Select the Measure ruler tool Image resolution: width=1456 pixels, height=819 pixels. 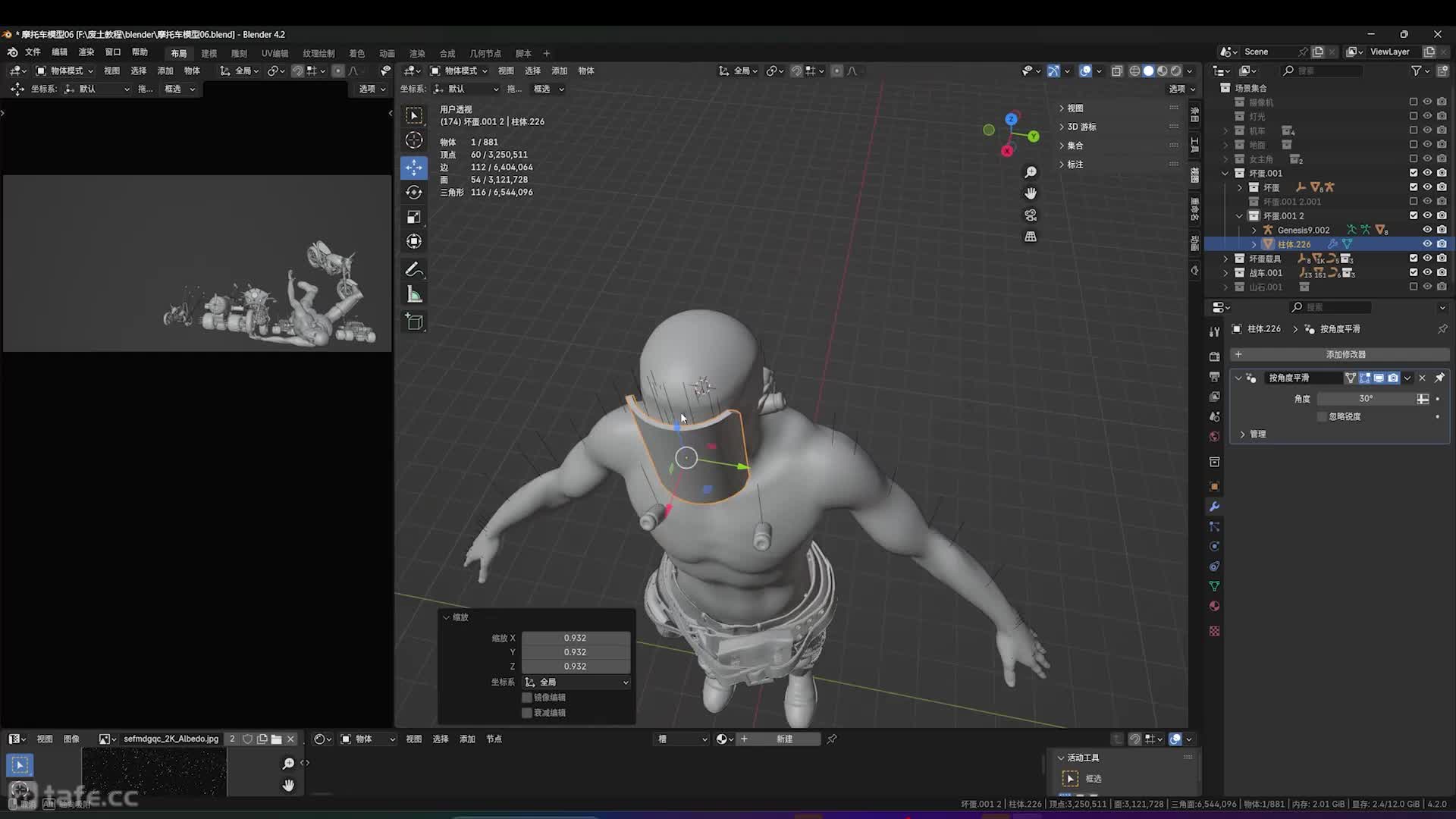coord(414,294)
